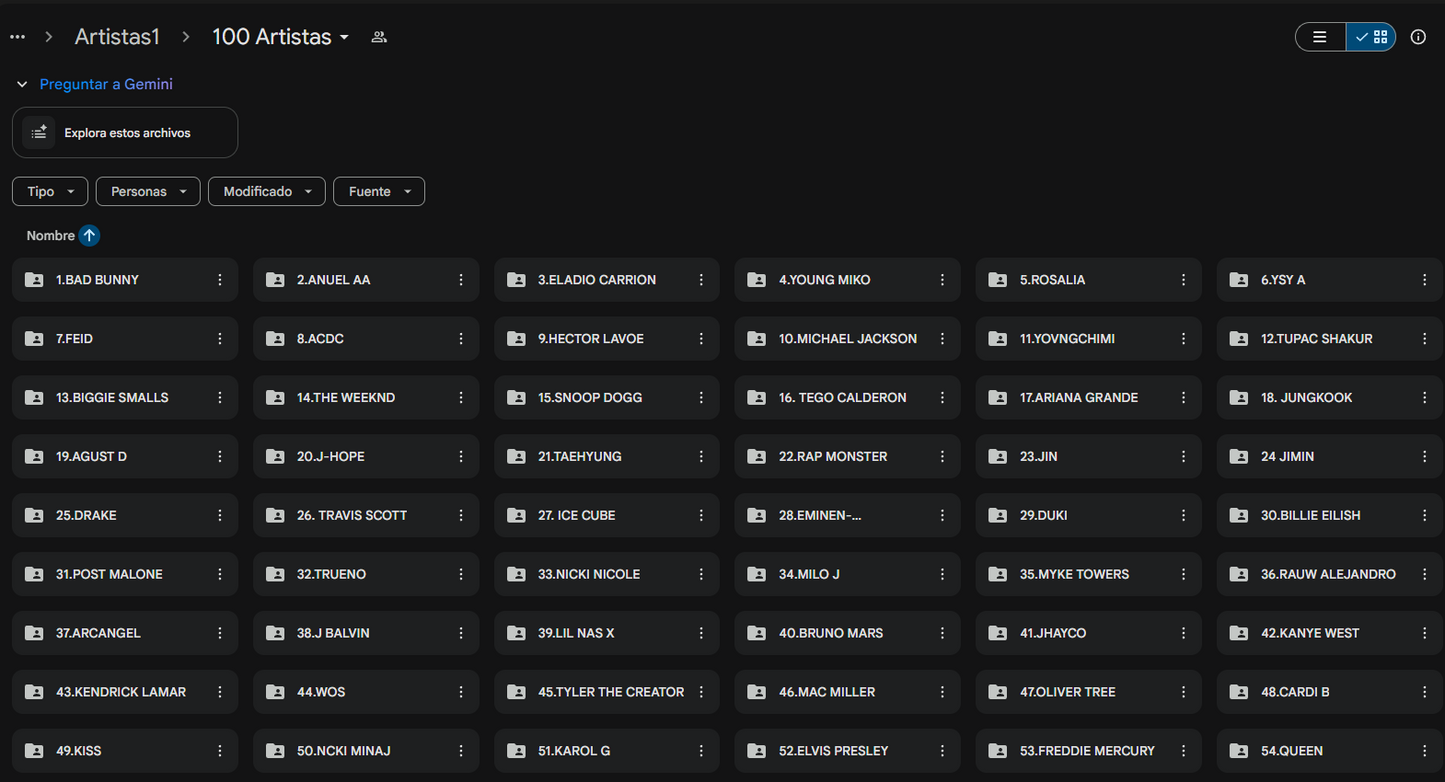Select the 34.MILO J folder name
This screenshot has width=1445, height=782.
coord(809,575)
